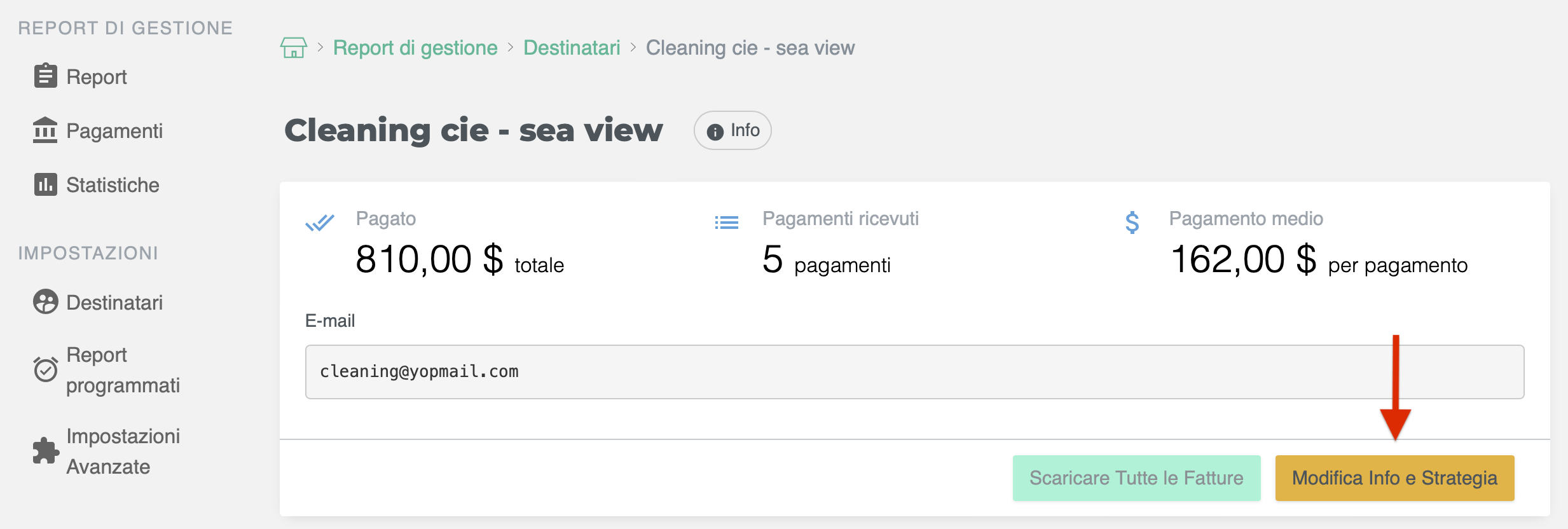Click the Impostazioni Avanzate puzzle icon

point(45,451)
